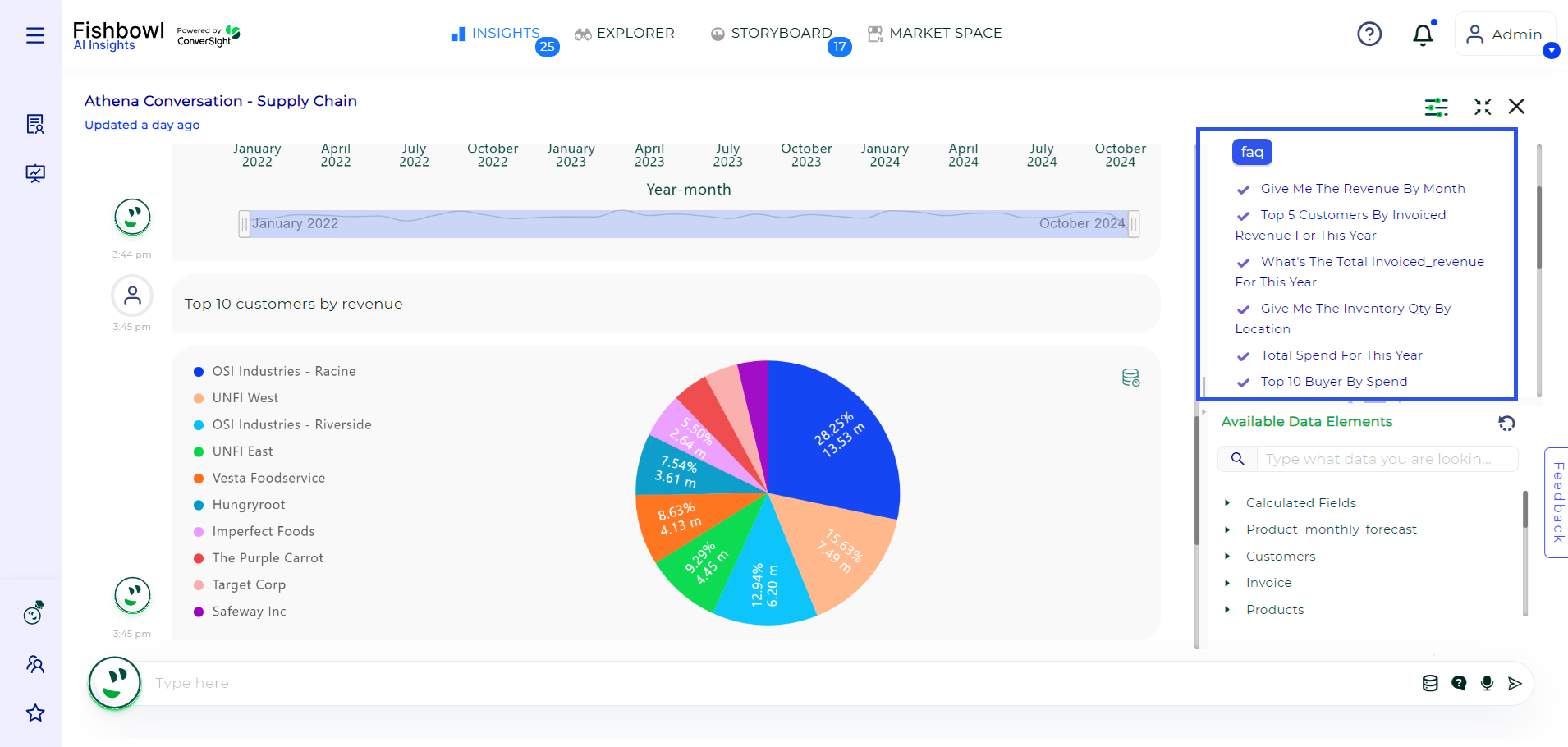
Task: Open the report search sidebar icon
Action: 34,124
